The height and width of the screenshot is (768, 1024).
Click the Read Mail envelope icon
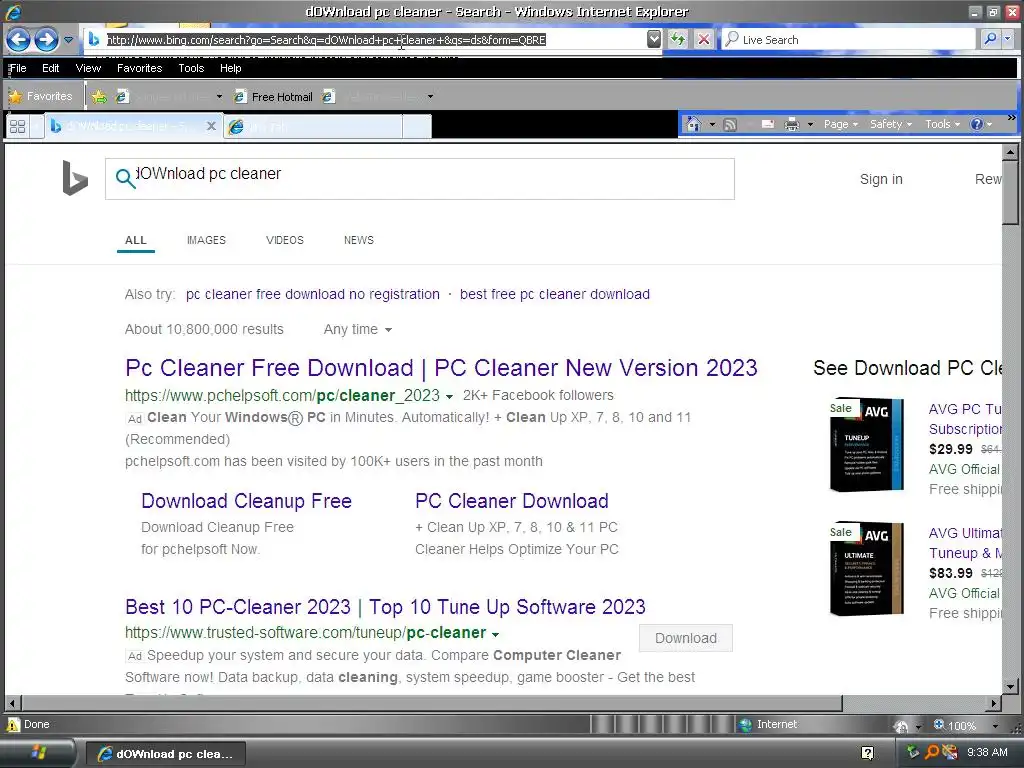pos(768,124)
